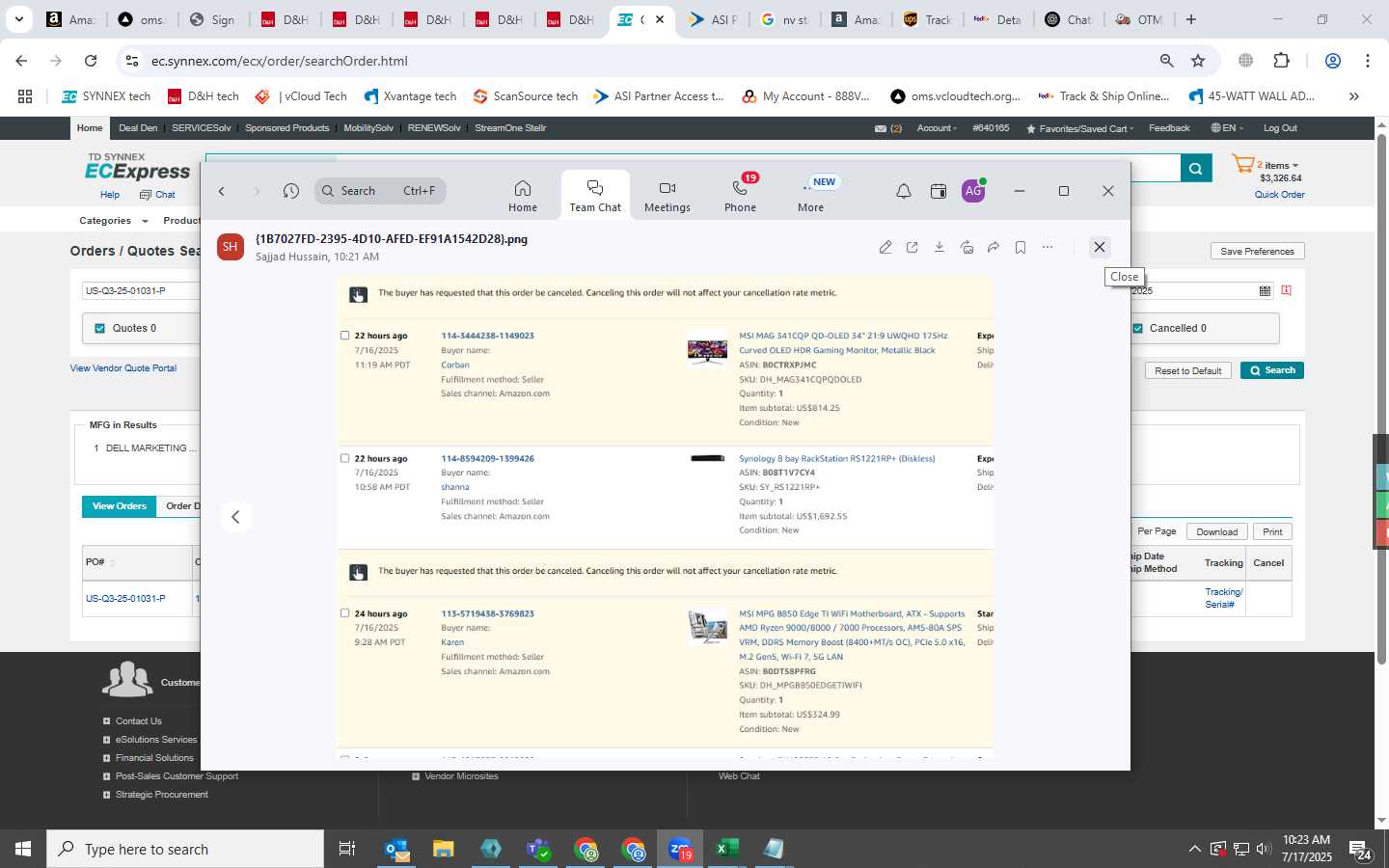Image resolution: width=1389 pixels, height=868 pixels.
Task: Open Zoom history clock icon
Action: (x=291, y=191)
